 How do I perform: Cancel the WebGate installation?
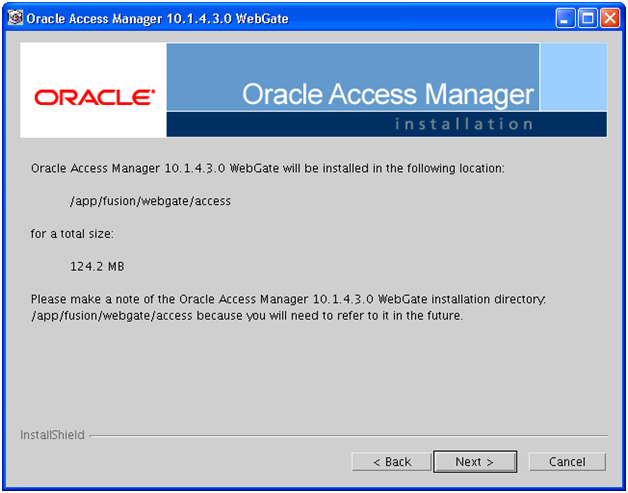567,462
